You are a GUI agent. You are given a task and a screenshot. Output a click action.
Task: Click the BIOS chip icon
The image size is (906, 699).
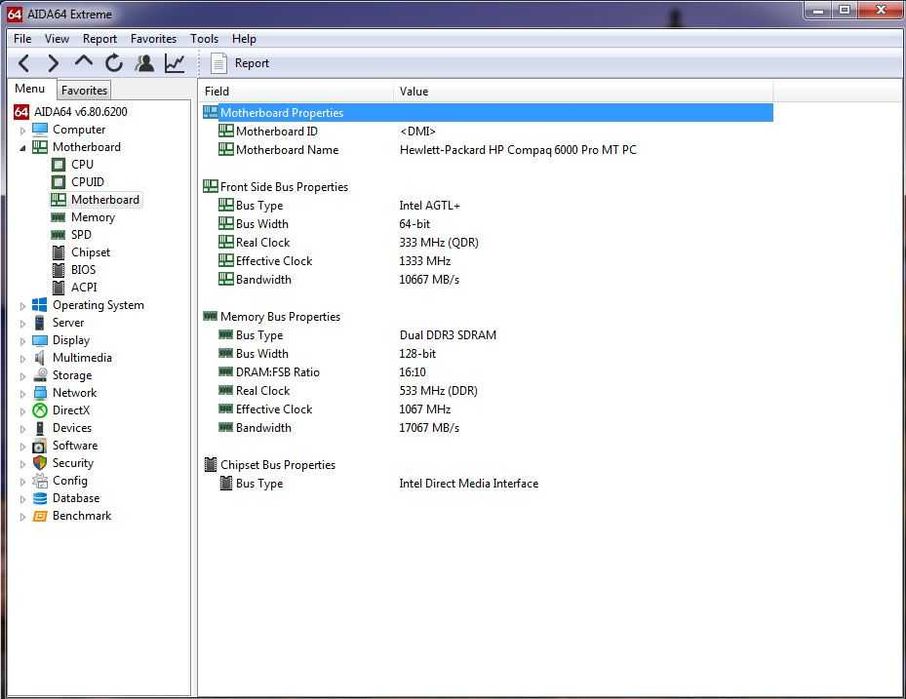pos(58,270)
